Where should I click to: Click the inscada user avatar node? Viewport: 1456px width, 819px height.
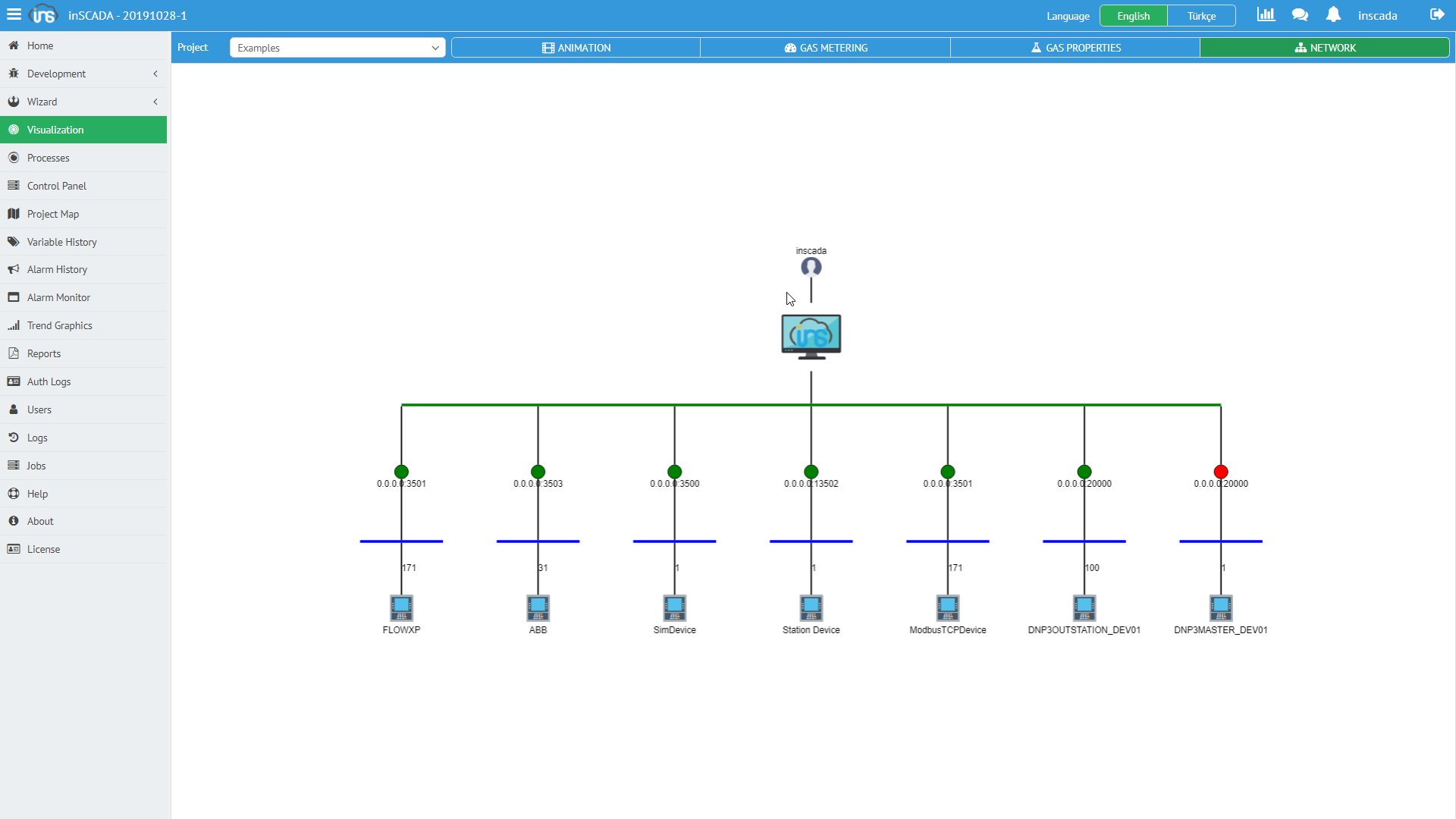811,267
